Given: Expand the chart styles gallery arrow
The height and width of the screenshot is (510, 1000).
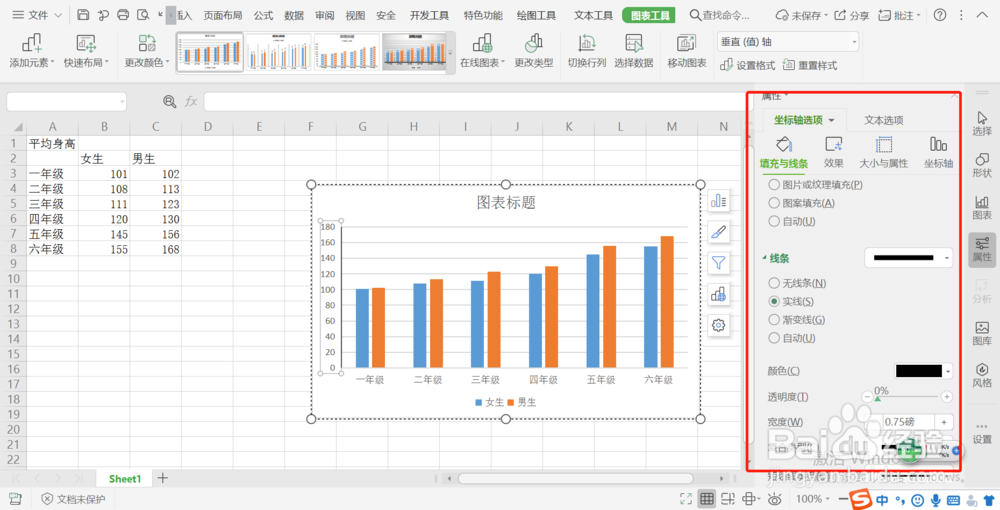Looking at the screenshot, I should 451,53.
